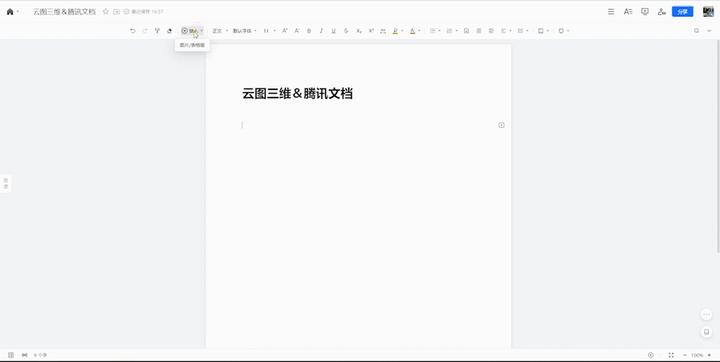
Task: Open the last toolbar icon dropdown
Action: coord(563,31)
